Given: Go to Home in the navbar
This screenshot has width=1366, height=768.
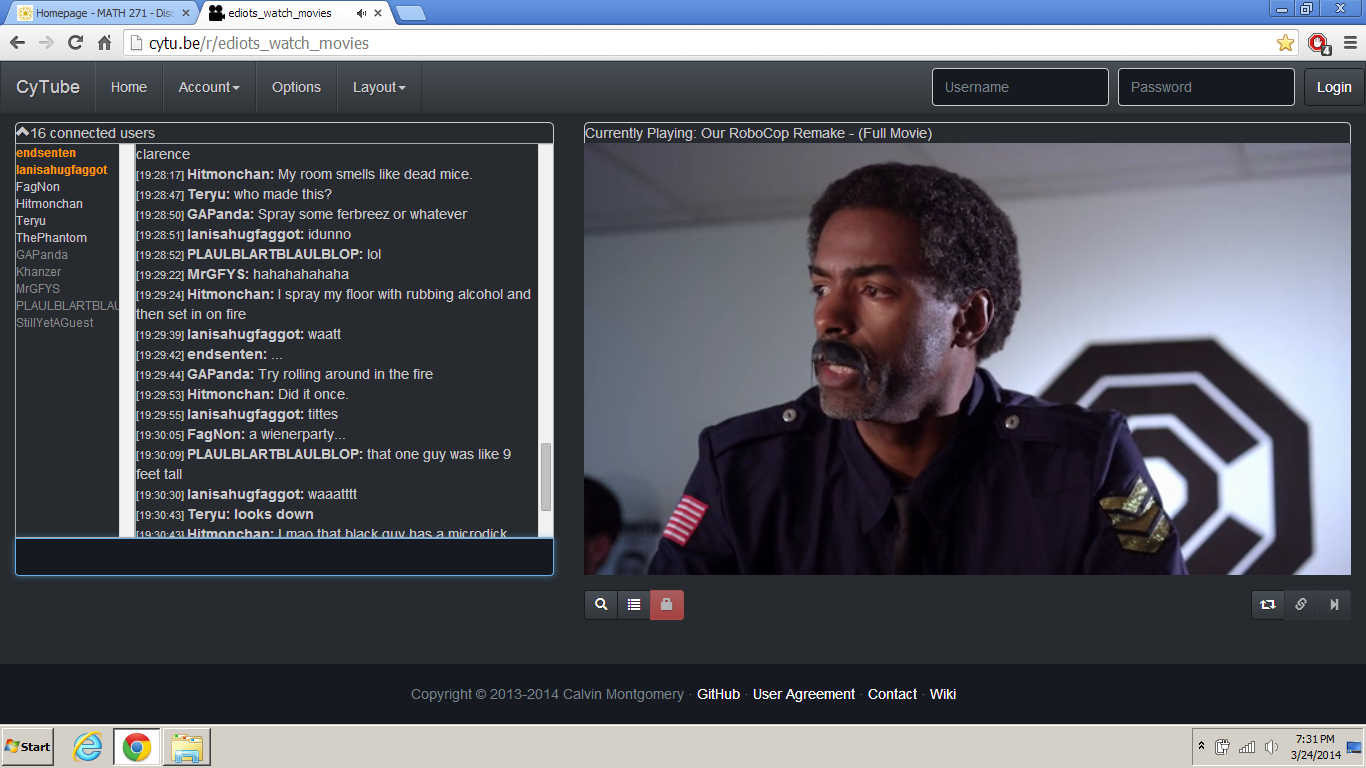Looking at the screenshot, I should [129, 87].
